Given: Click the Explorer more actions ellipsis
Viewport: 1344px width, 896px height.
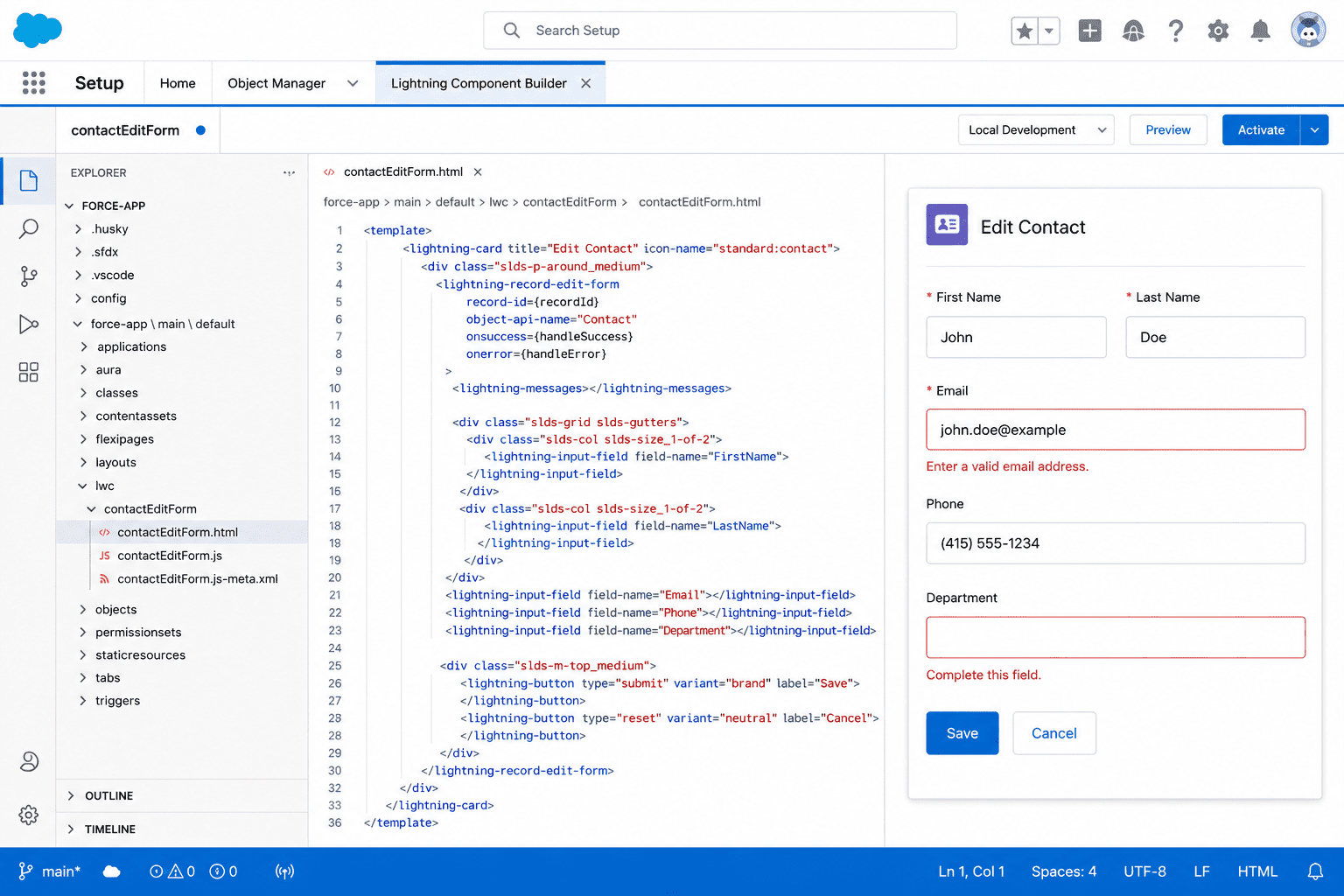Looking at the screenshot, I should (x=289, y=172).
